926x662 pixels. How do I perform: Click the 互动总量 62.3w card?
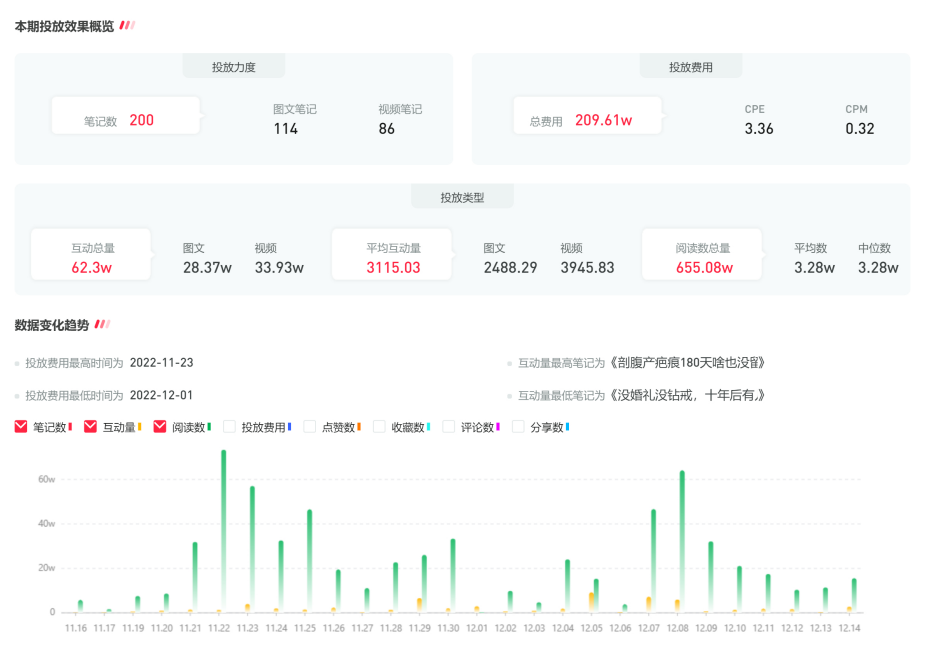(x=91, y=257)
